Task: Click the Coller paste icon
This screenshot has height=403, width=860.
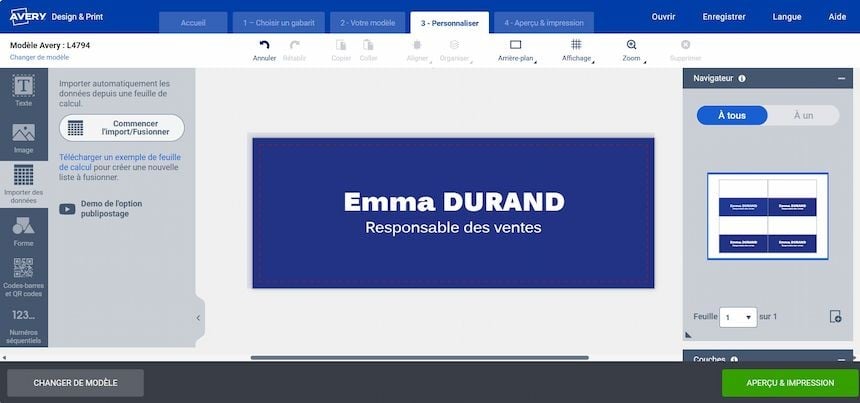Action: 368,45
